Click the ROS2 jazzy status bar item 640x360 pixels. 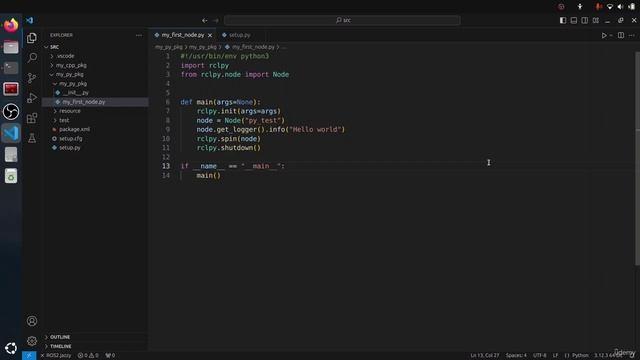coord(56,356)
